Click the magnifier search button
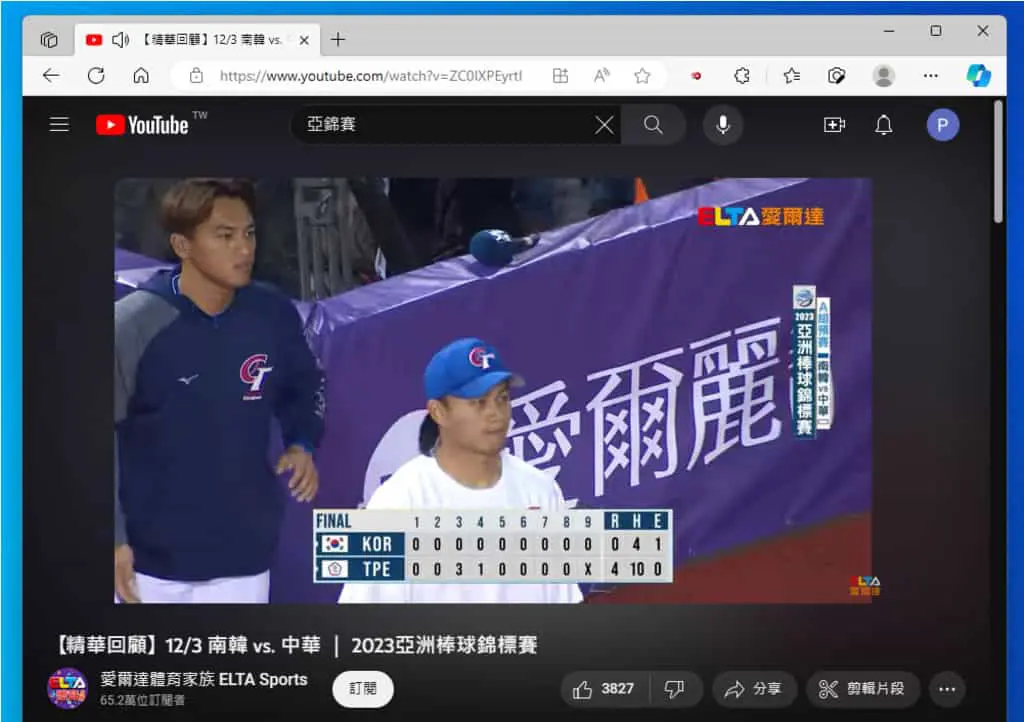 coord(653,125)
